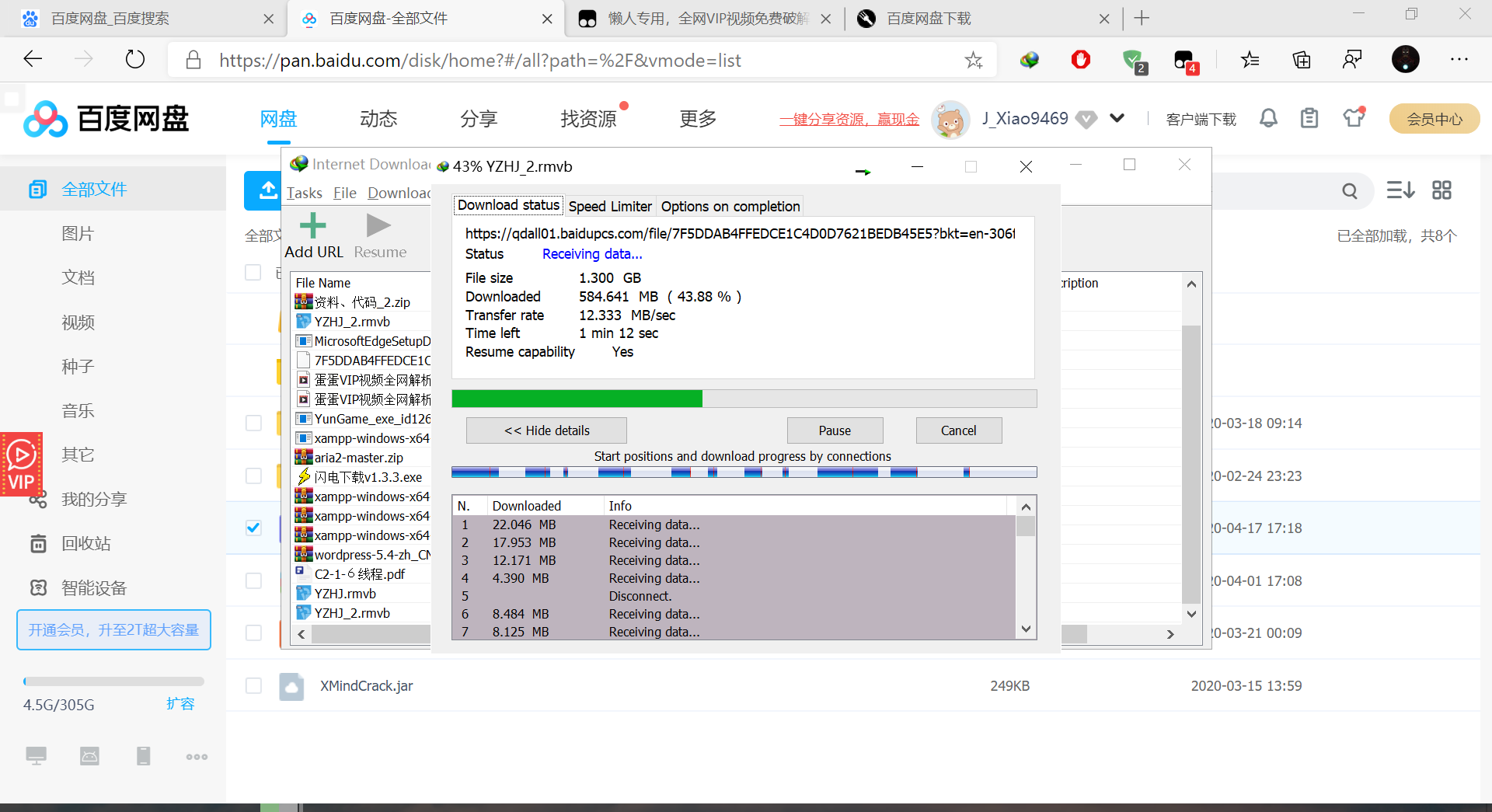Open 动态 tab in Netdisk header
The height and width of the screenshot is (812, 1492).
pos(378,119)
